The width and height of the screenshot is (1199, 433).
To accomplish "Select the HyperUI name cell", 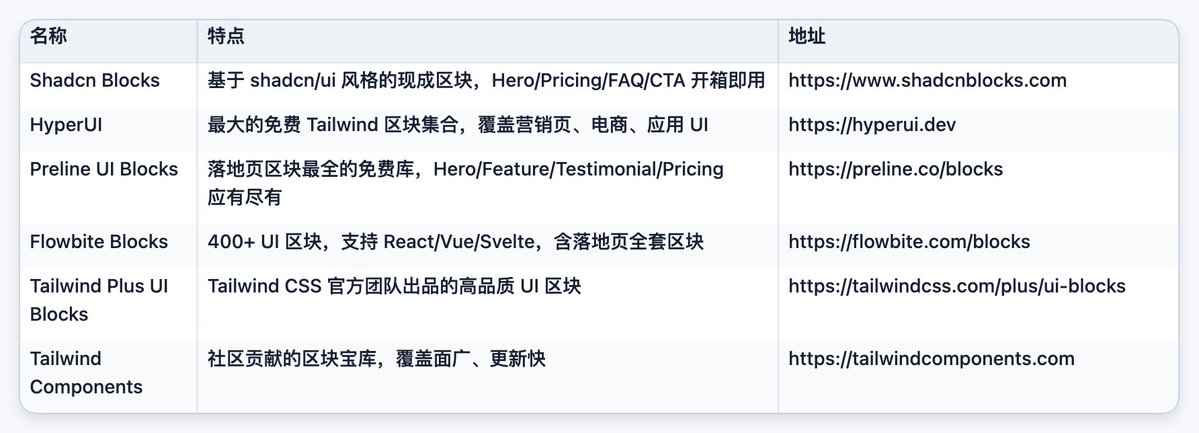I will (x=66, y=125).
